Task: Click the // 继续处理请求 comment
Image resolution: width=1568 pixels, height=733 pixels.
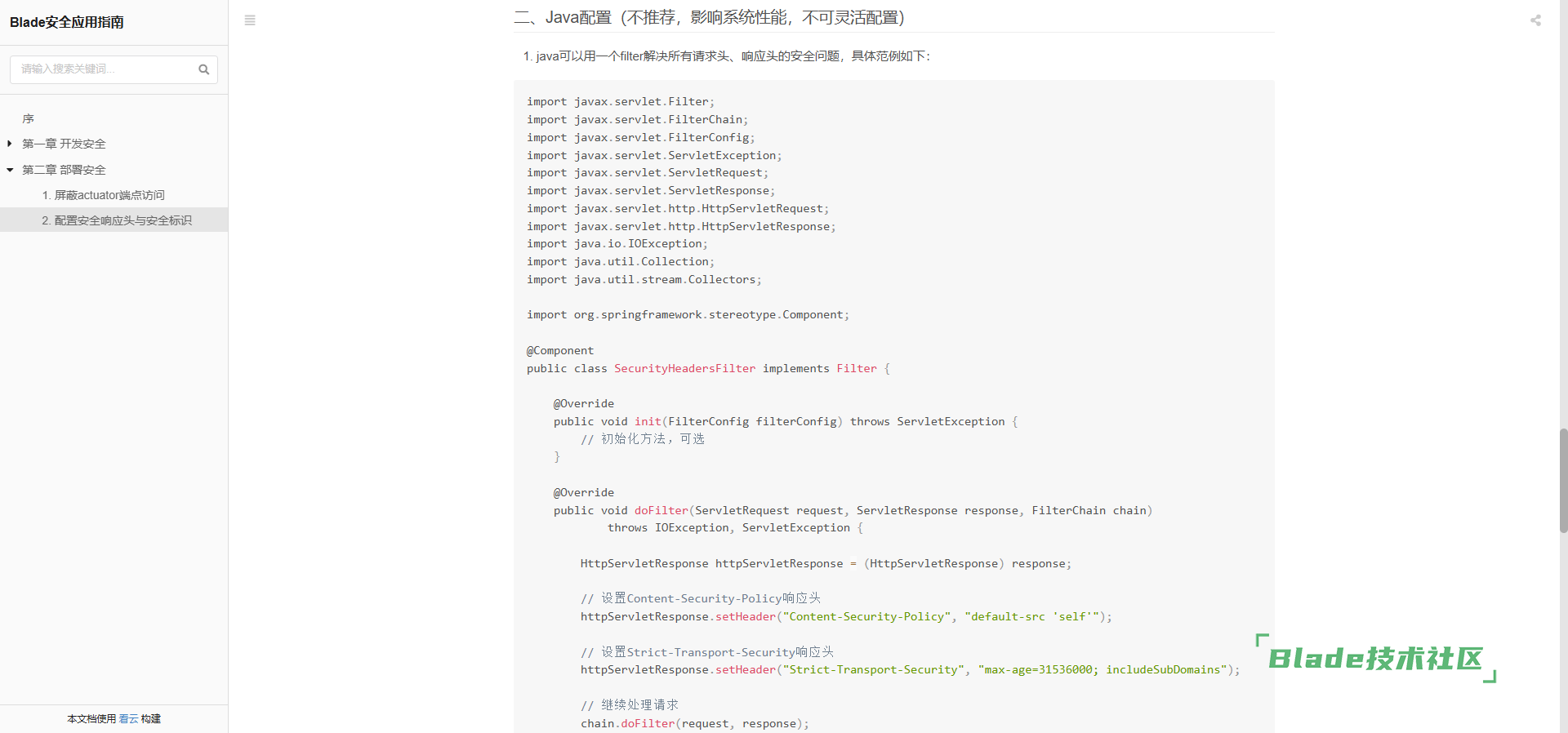Action: point(630,705)
